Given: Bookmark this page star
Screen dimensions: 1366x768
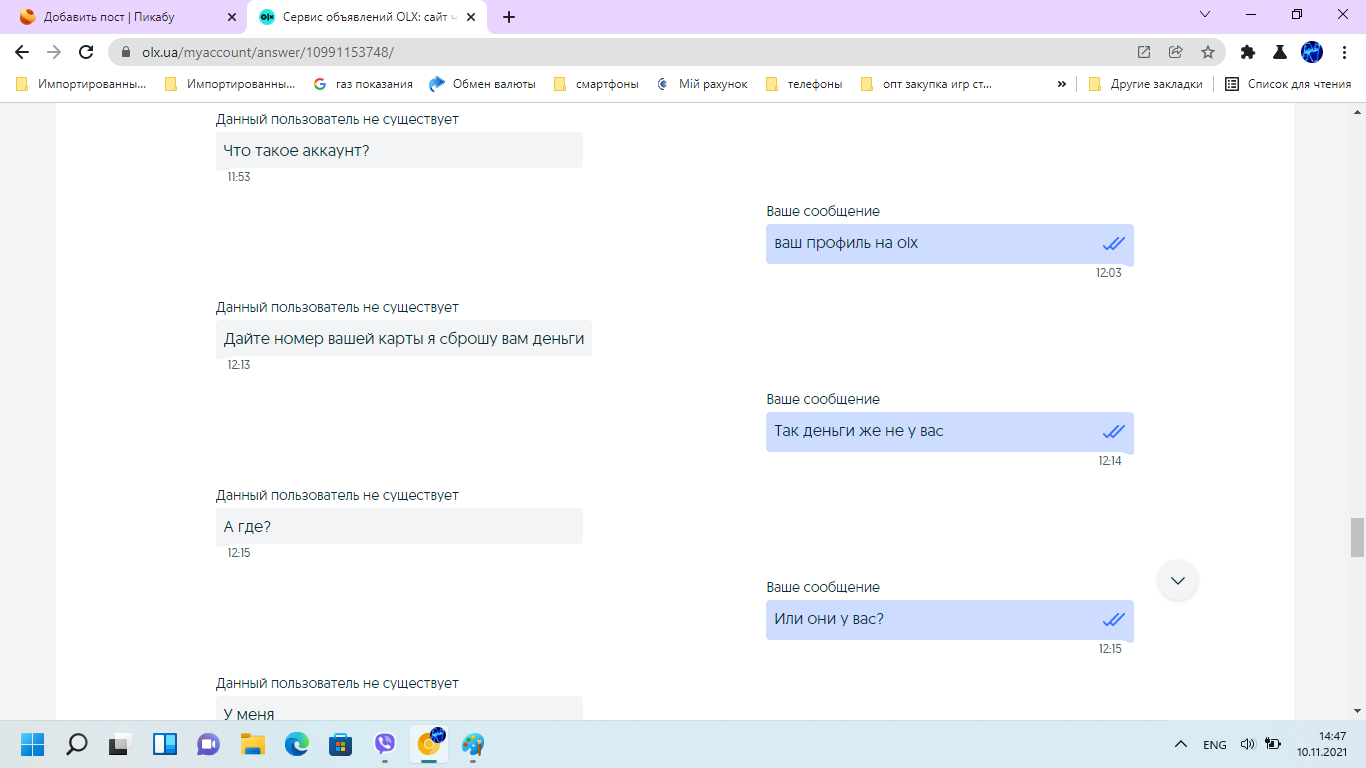Looking at the screenshot, I should point(1208,52).
